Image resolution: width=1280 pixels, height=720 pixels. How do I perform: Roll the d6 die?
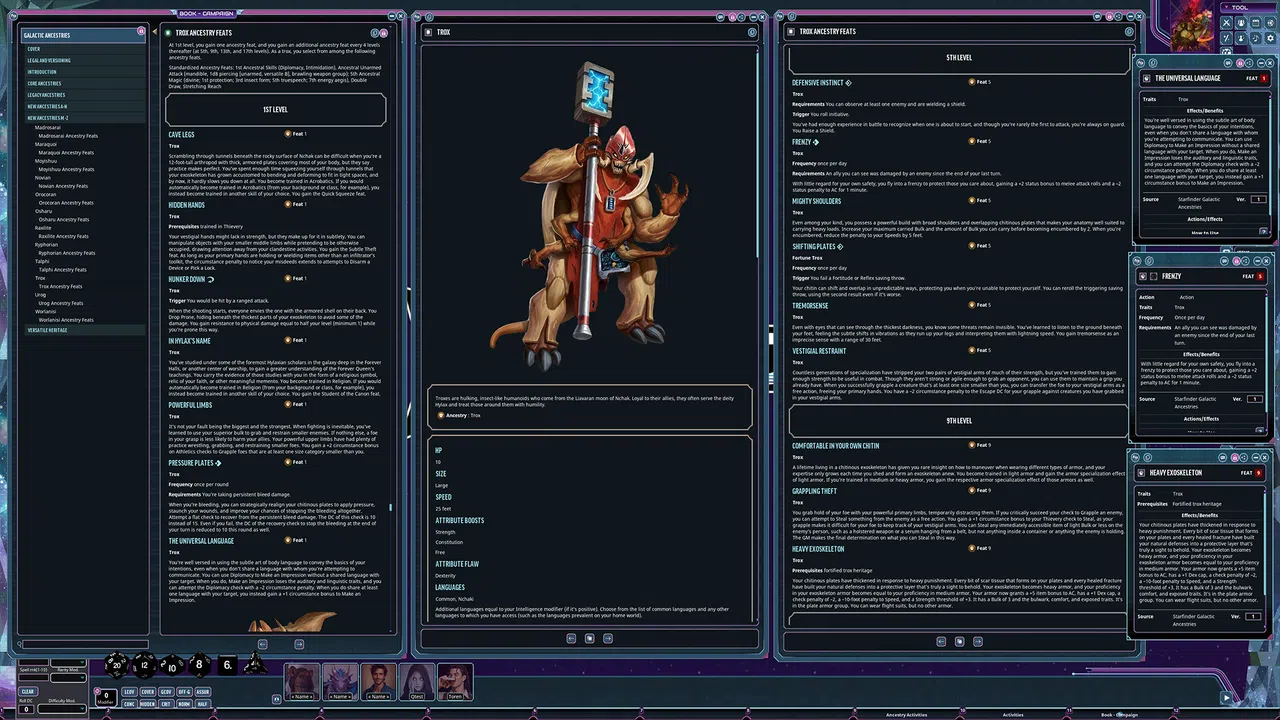tap(228, 665)
